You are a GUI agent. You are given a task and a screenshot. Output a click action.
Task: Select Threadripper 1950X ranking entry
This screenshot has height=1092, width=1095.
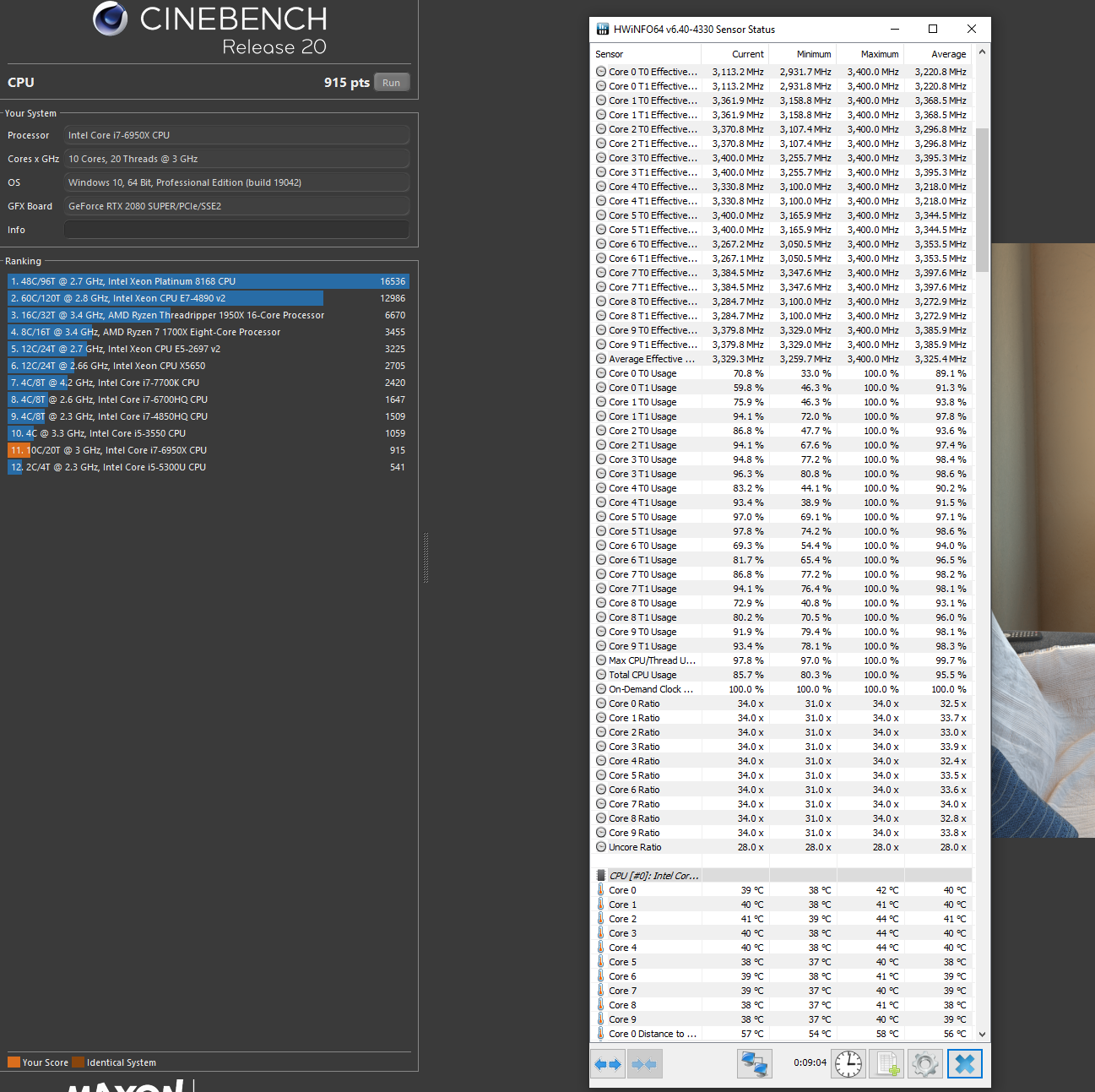(x=209, y=315)
